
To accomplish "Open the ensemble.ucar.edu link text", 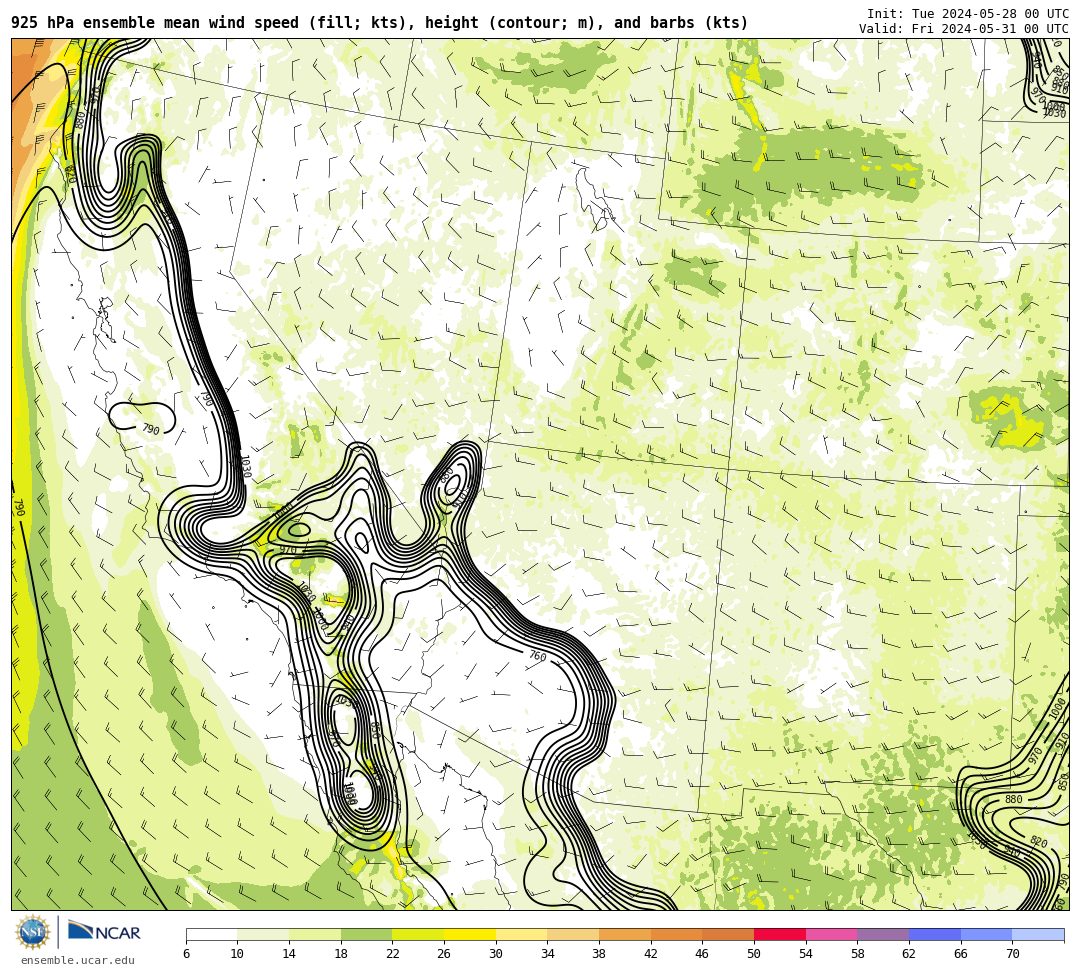I will (x=78, y=961).
